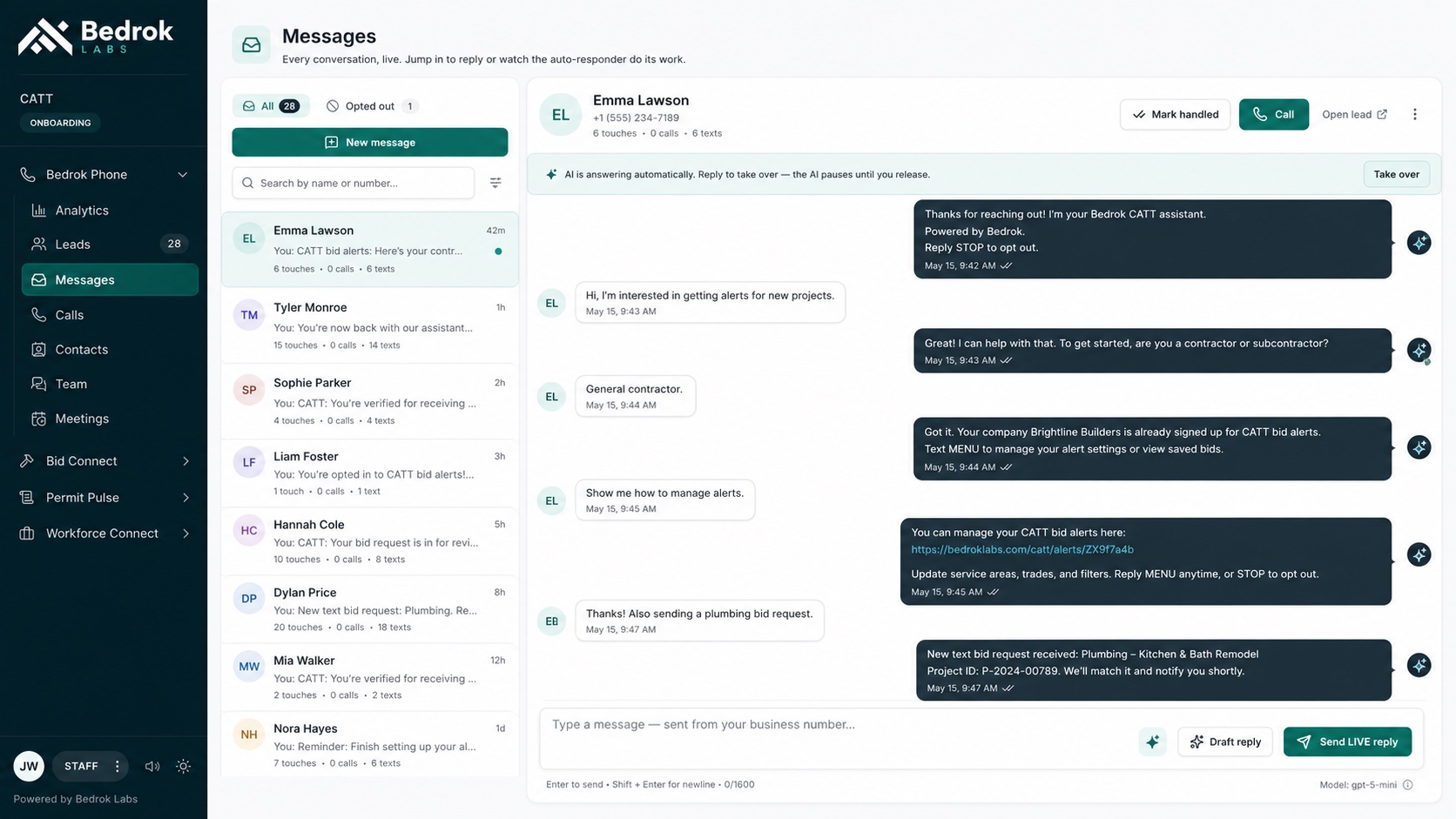
Task: Generate a Draft reply
Action: point(1225,742)
